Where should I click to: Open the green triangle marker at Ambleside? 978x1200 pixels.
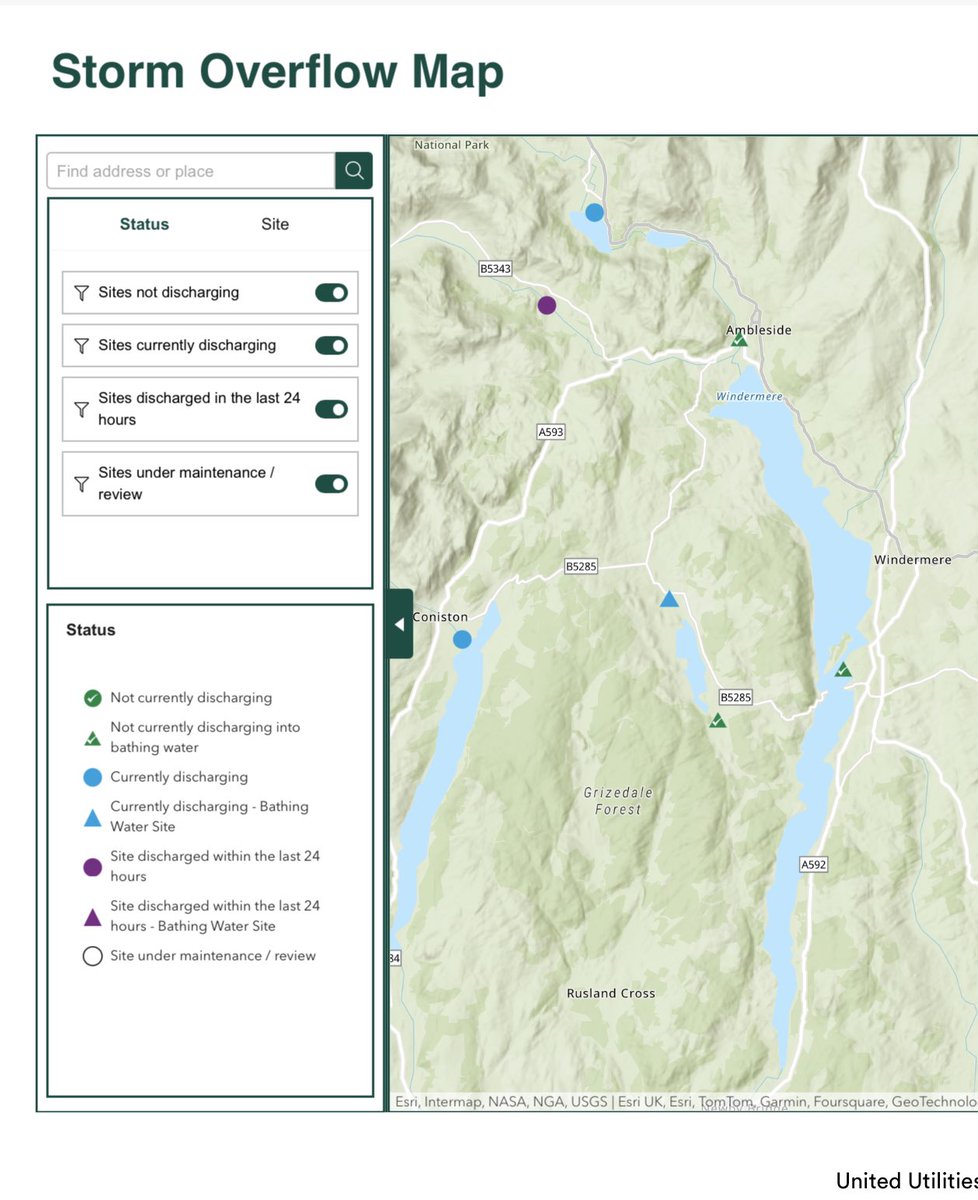pos(739,340)
